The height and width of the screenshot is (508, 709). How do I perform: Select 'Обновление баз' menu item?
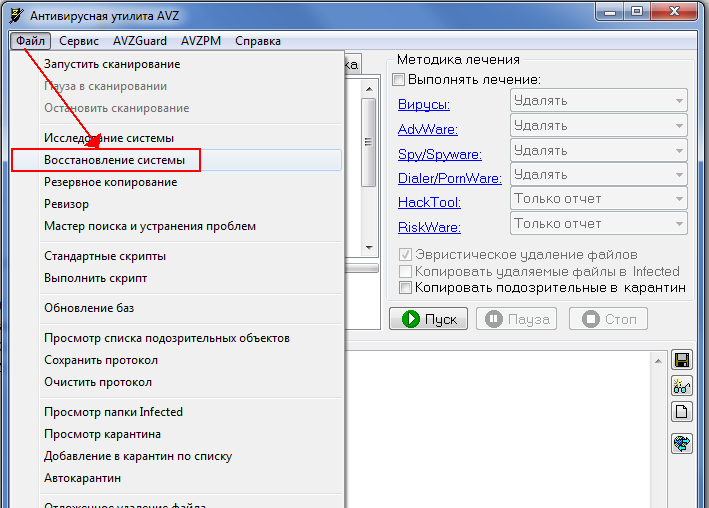(x=176, y=308)
